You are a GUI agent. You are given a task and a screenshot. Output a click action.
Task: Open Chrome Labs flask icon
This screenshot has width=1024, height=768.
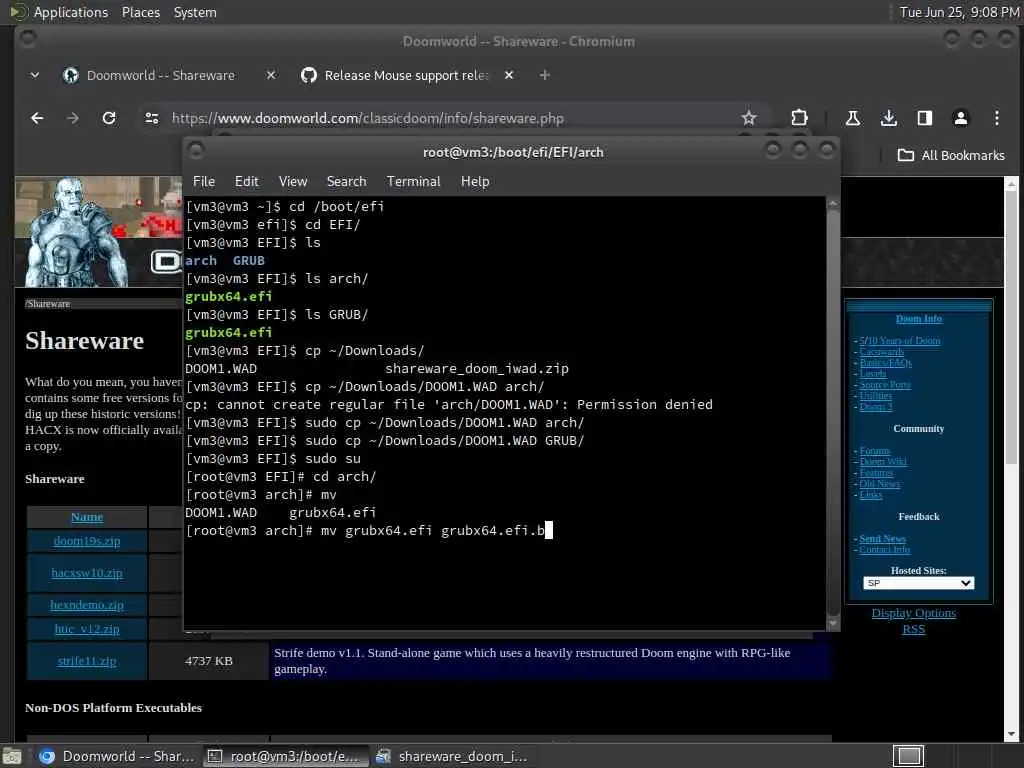tap(852, 118)
